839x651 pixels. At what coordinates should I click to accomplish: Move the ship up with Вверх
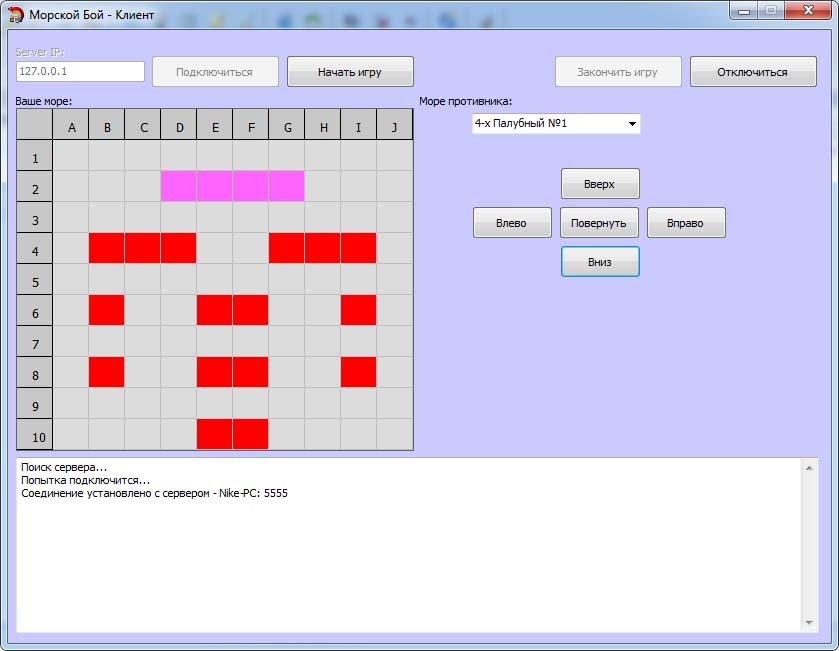[600, 183]
